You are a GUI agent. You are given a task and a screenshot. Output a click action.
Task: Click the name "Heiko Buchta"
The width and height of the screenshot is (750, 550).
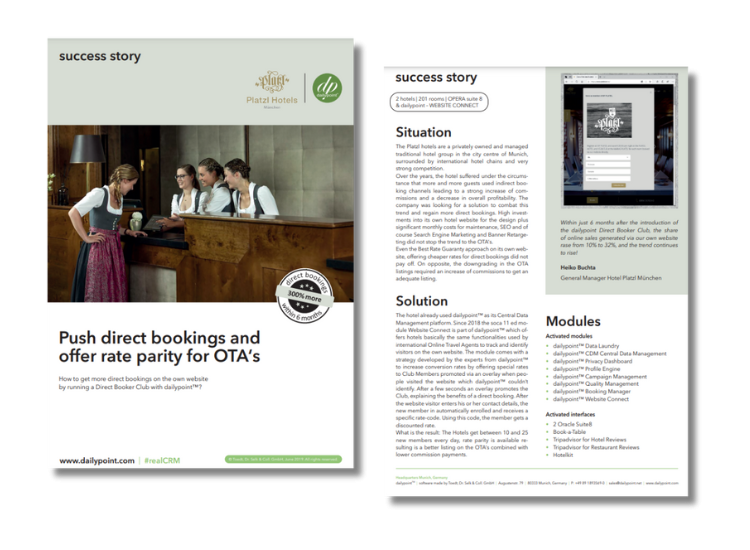coord(578,267)
